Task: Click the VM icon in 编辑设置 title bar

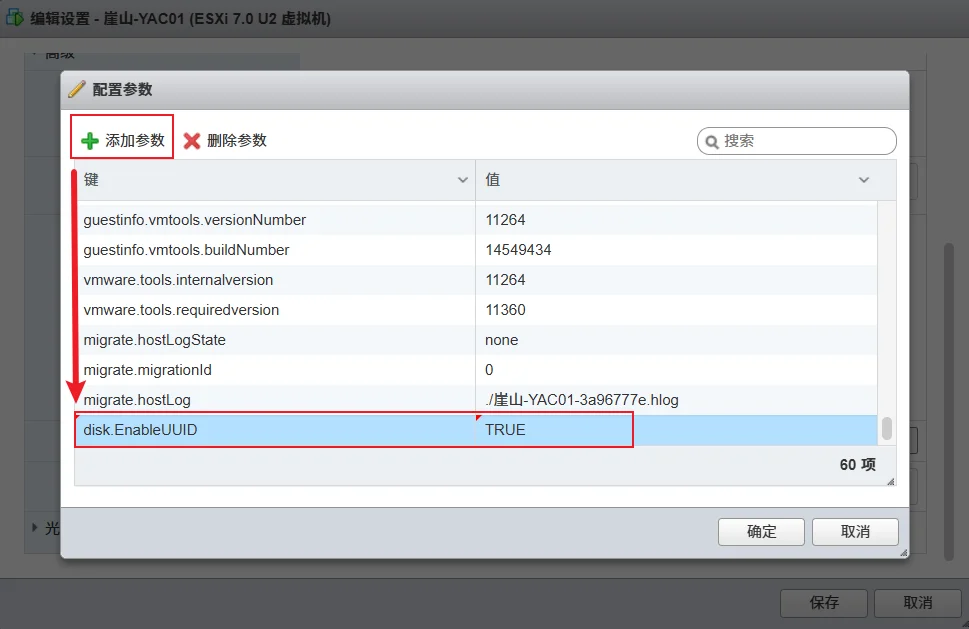Action: (16, 18)
